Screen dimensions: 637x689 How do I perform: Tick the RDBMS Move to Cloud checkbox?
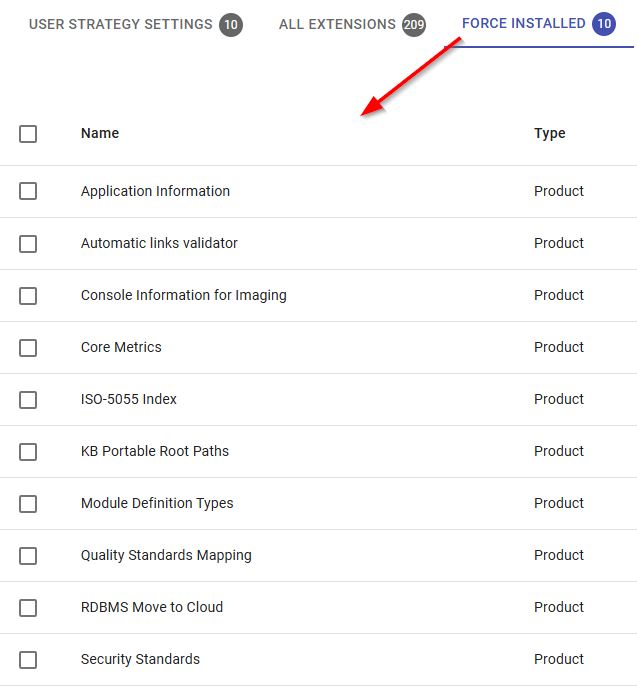28,607
